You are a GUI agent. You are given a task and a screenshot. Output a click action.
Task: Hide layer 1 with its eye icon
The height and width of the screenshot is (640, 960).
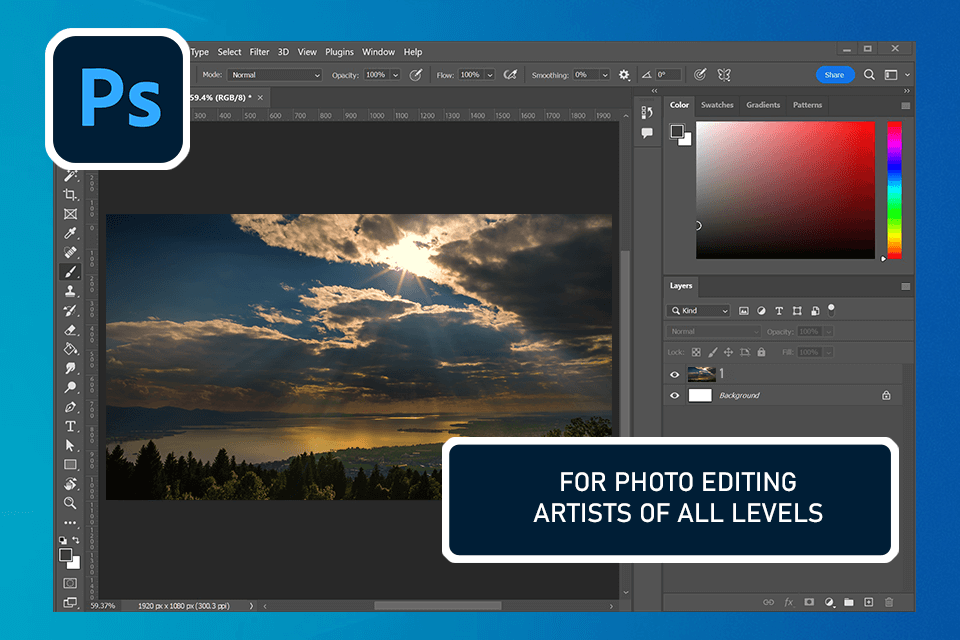tap(675, 374)
